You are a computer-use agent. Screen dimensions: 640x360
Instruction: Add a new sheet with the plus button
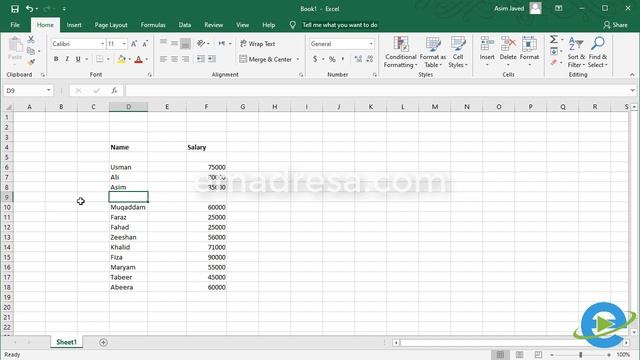click(x=103, y=342)
